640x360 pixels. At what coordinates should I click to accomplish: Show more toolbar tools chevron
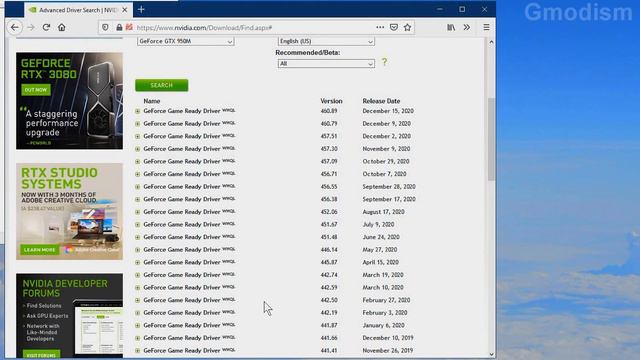click(467, 27)
